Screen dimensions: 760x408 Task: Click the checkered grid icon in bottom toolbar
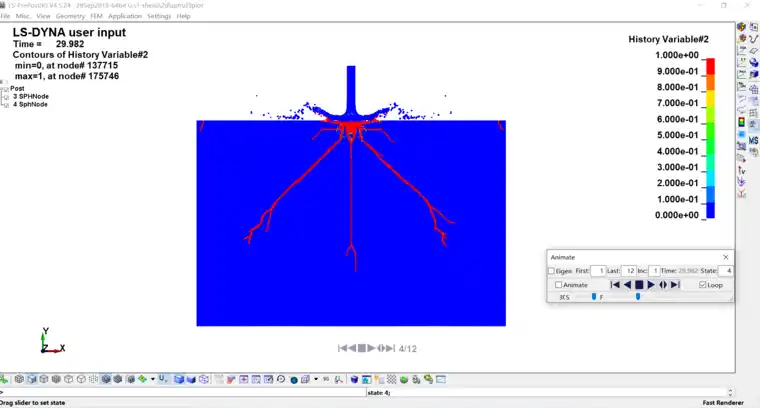click(391, 379)
